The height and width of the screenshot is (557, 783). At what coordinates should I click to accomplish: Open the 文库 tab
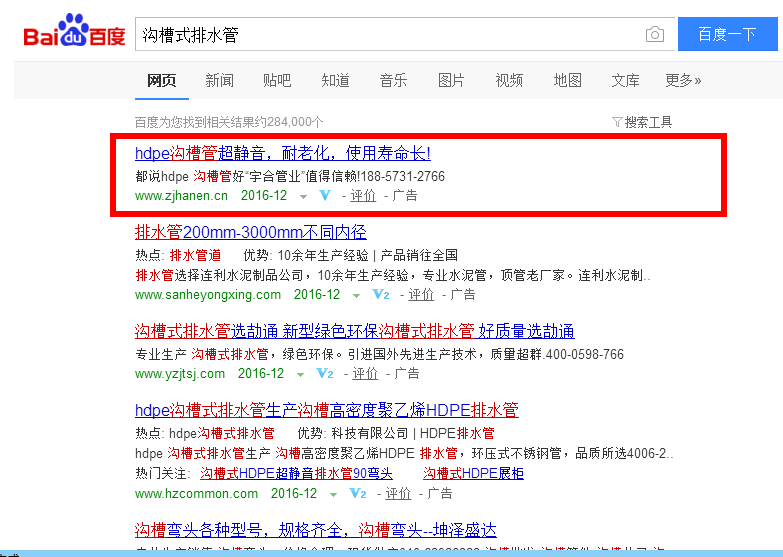[x=625, y=80]
